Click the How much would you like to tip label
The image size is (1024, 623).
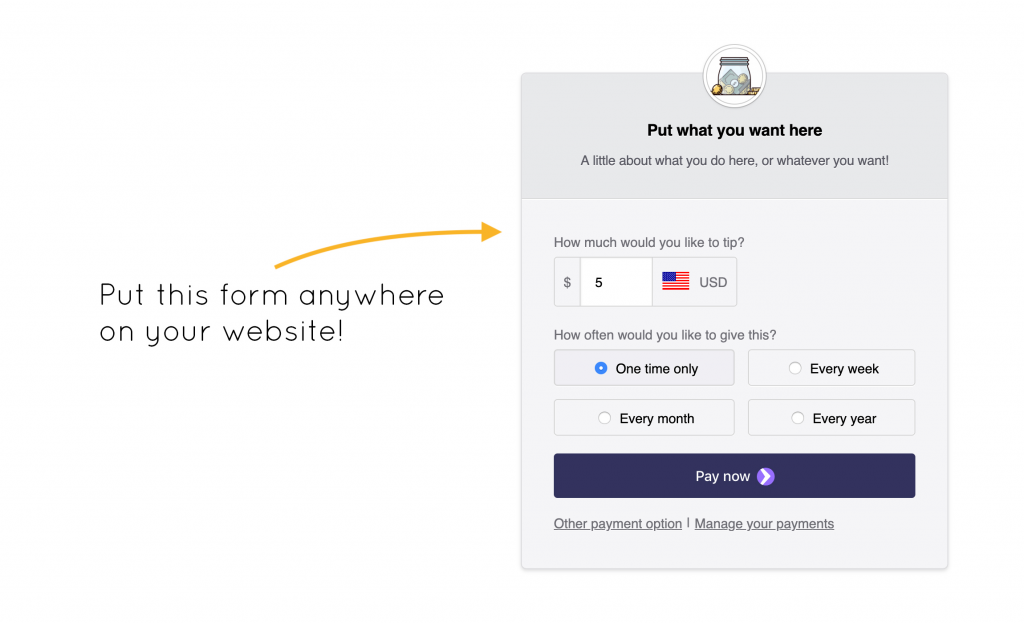point(649,242)
